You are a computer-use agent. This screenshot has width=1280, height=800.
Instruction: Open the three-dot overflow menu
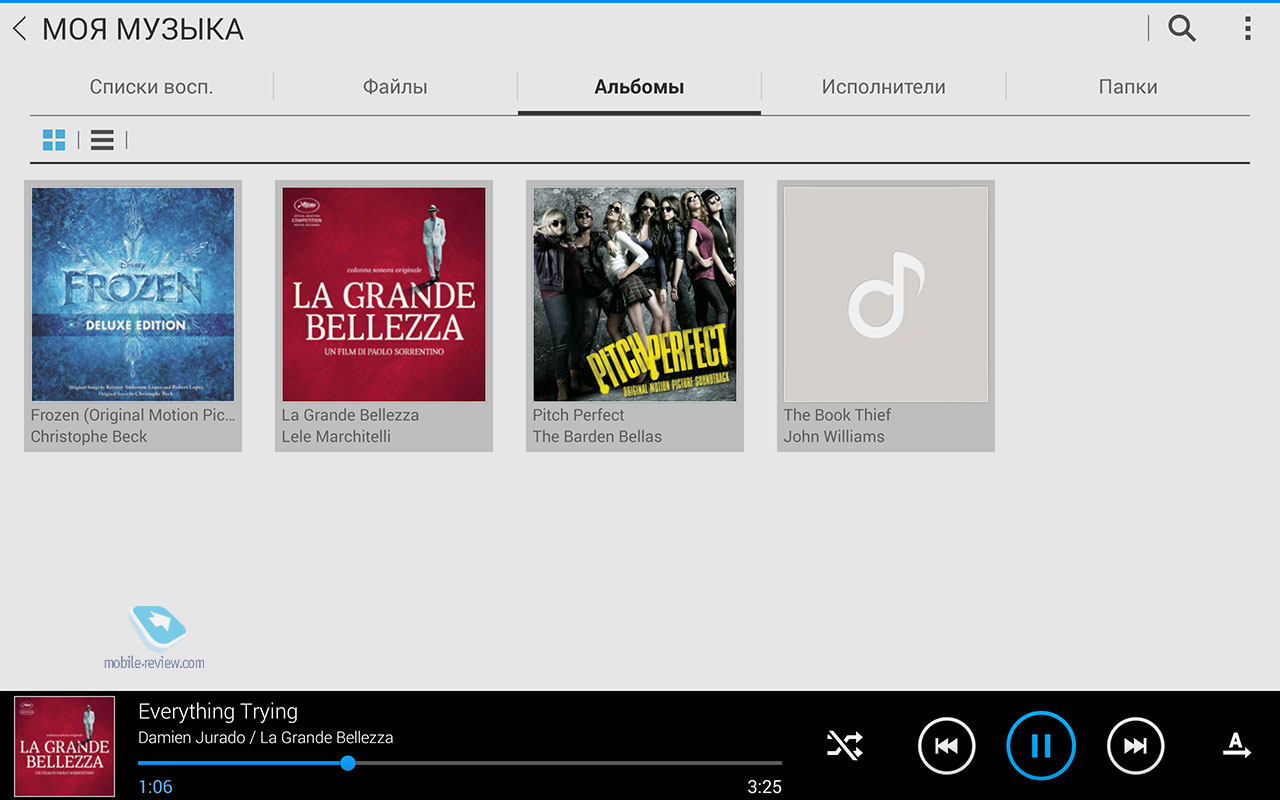pyautogui.click(x=1247, y=28)
